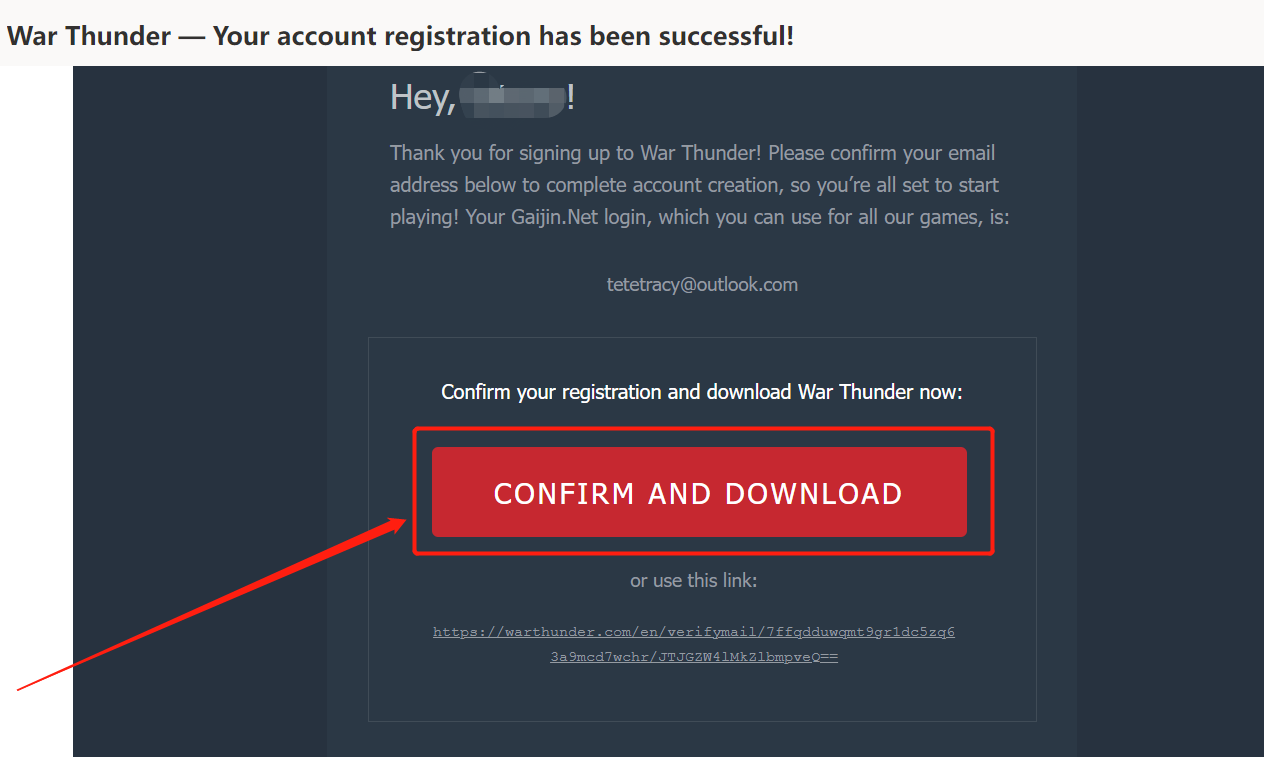Click the tip of the red arrow annotation

(406, 520)
